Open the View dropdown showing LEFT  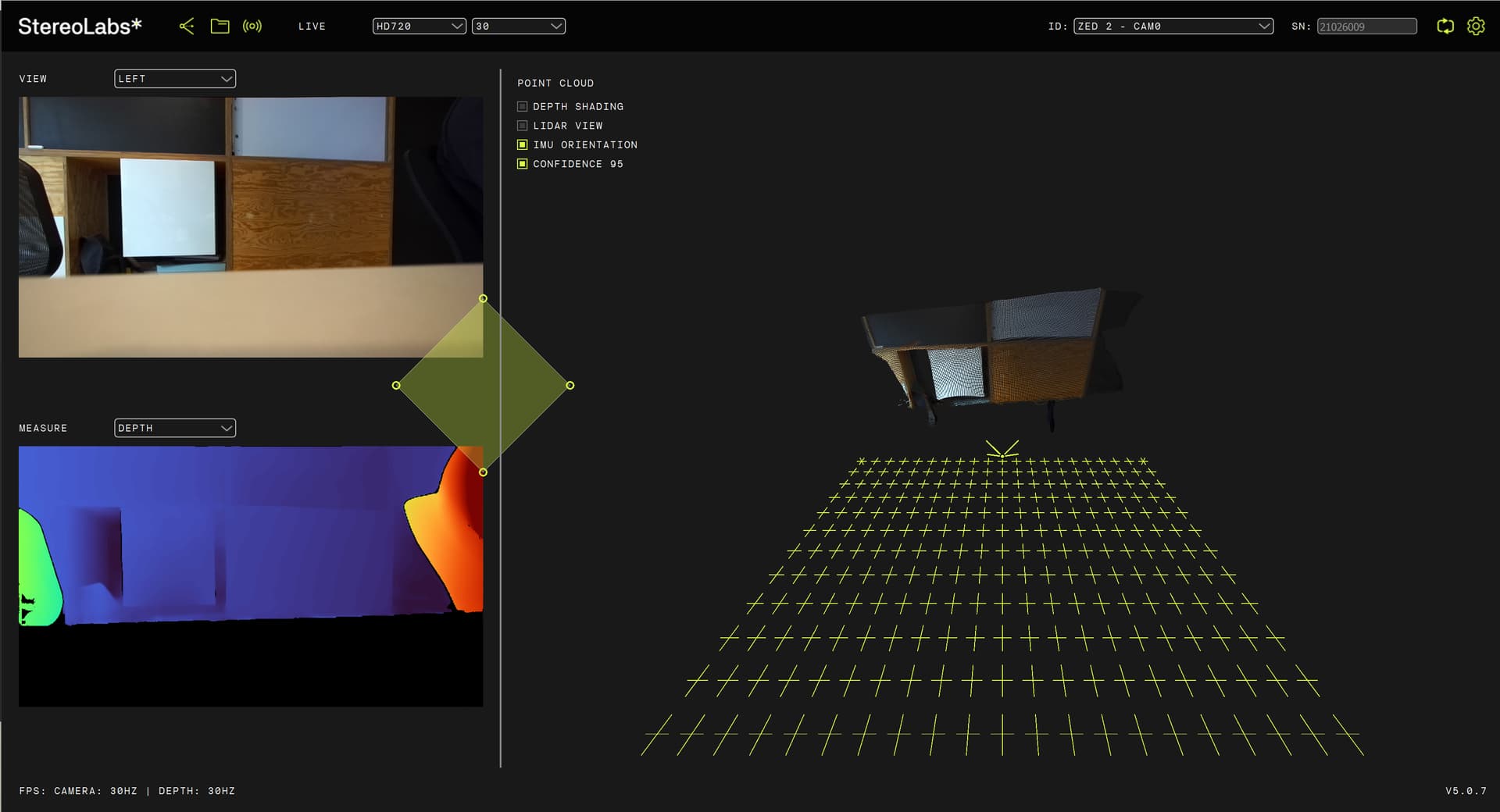pos(175,79)
